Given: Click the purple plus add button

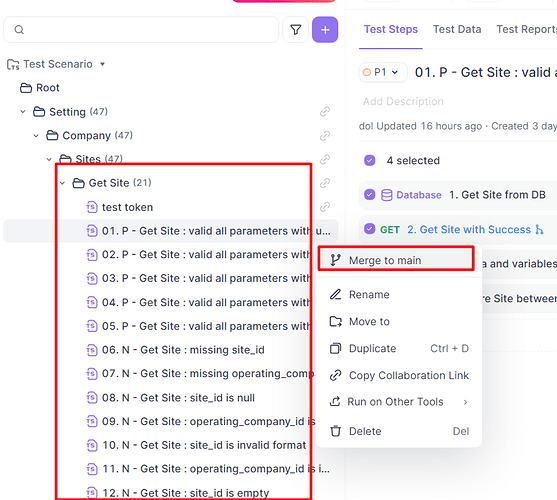Looking at the screenshot, I should [325, 30].
